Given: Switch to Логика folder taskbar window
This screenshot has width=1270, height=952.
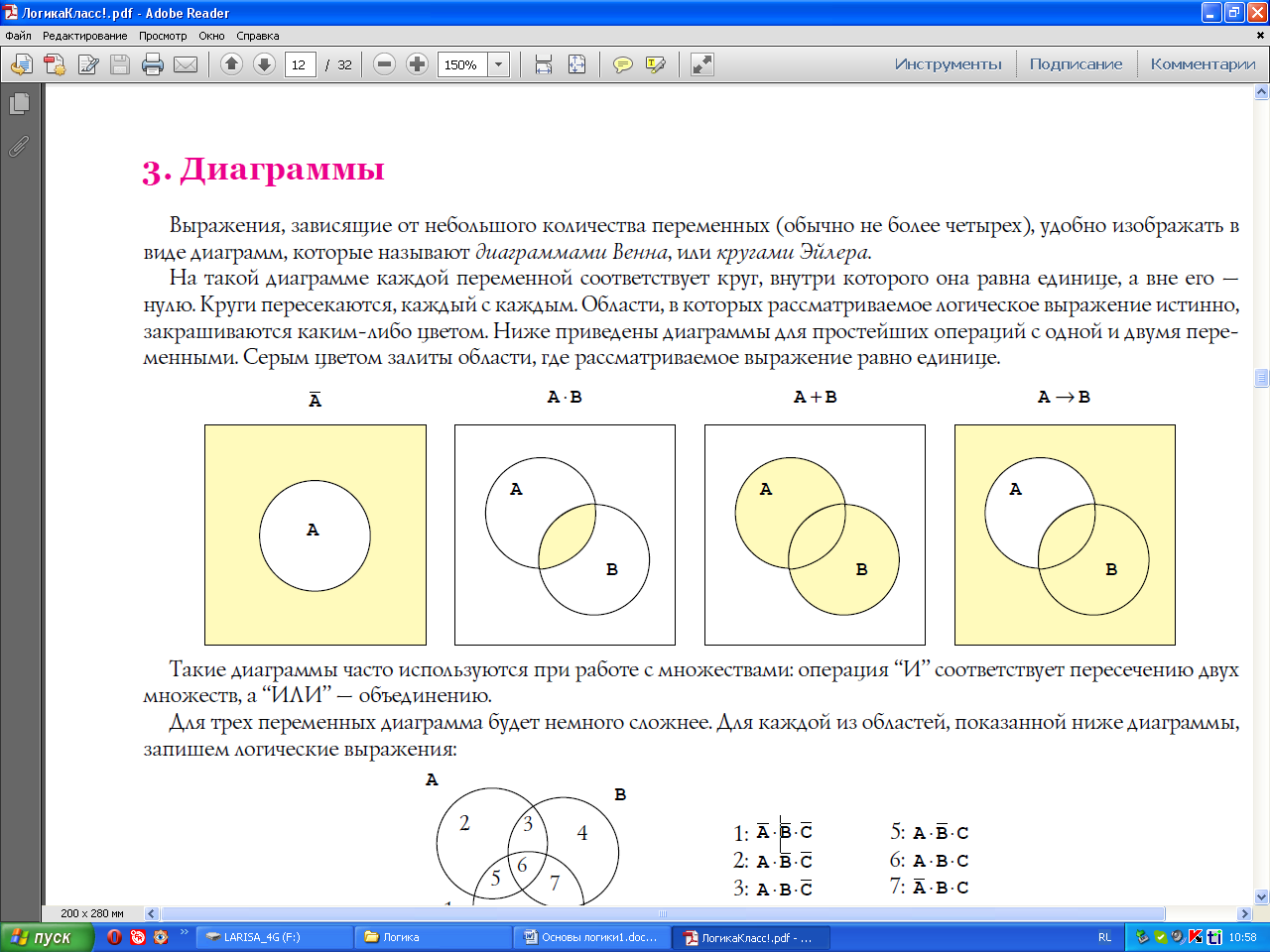Looking at the screenshot, I should 434,937.
